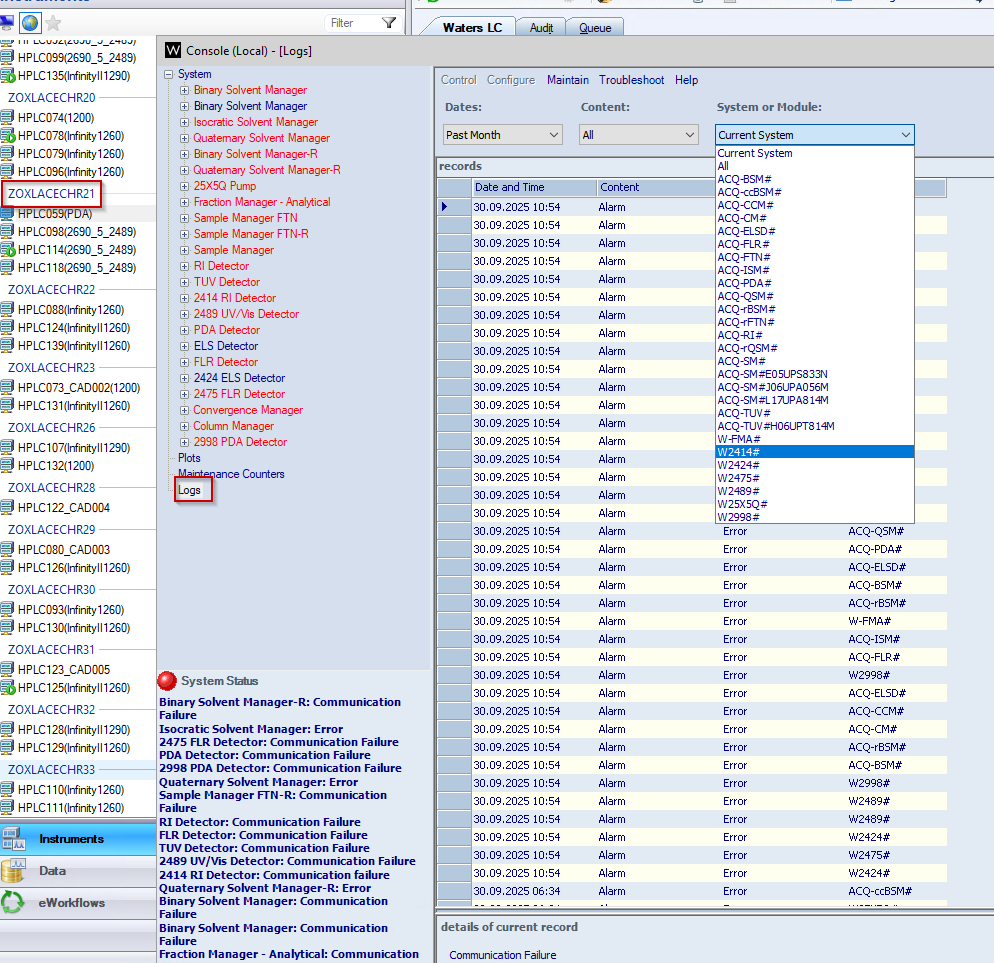
Task: Open the Content dropdown showing All
Action: pyautogui.click(x=692, y=133)
